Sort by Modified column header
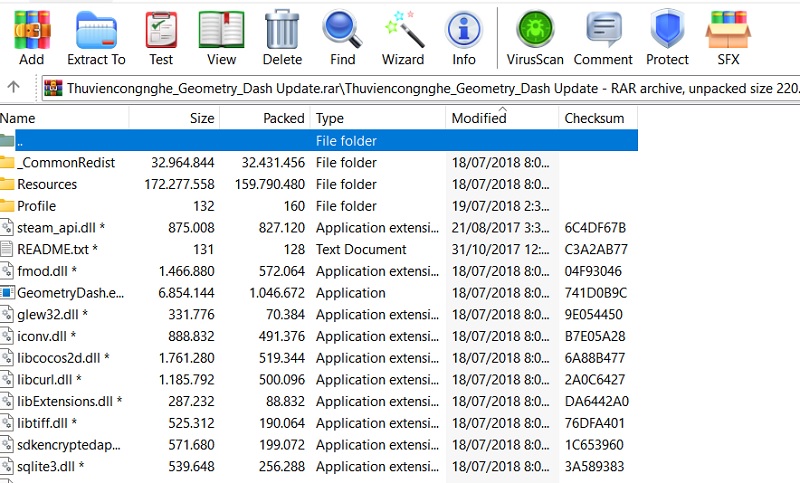800x483 pixels. coord(502,118)
